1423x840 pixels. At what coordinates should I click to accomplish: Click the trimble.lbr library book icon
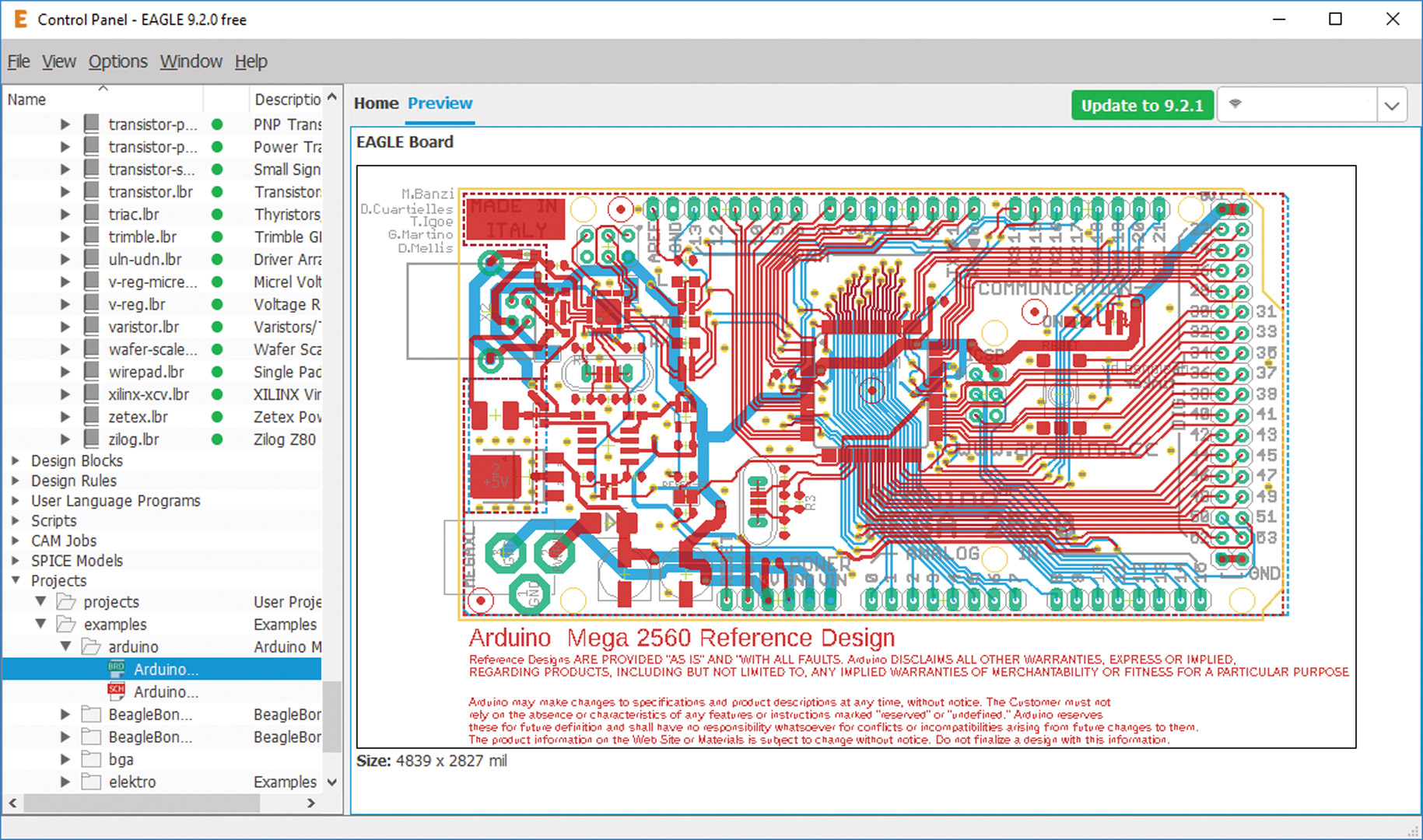pos(91,236)
